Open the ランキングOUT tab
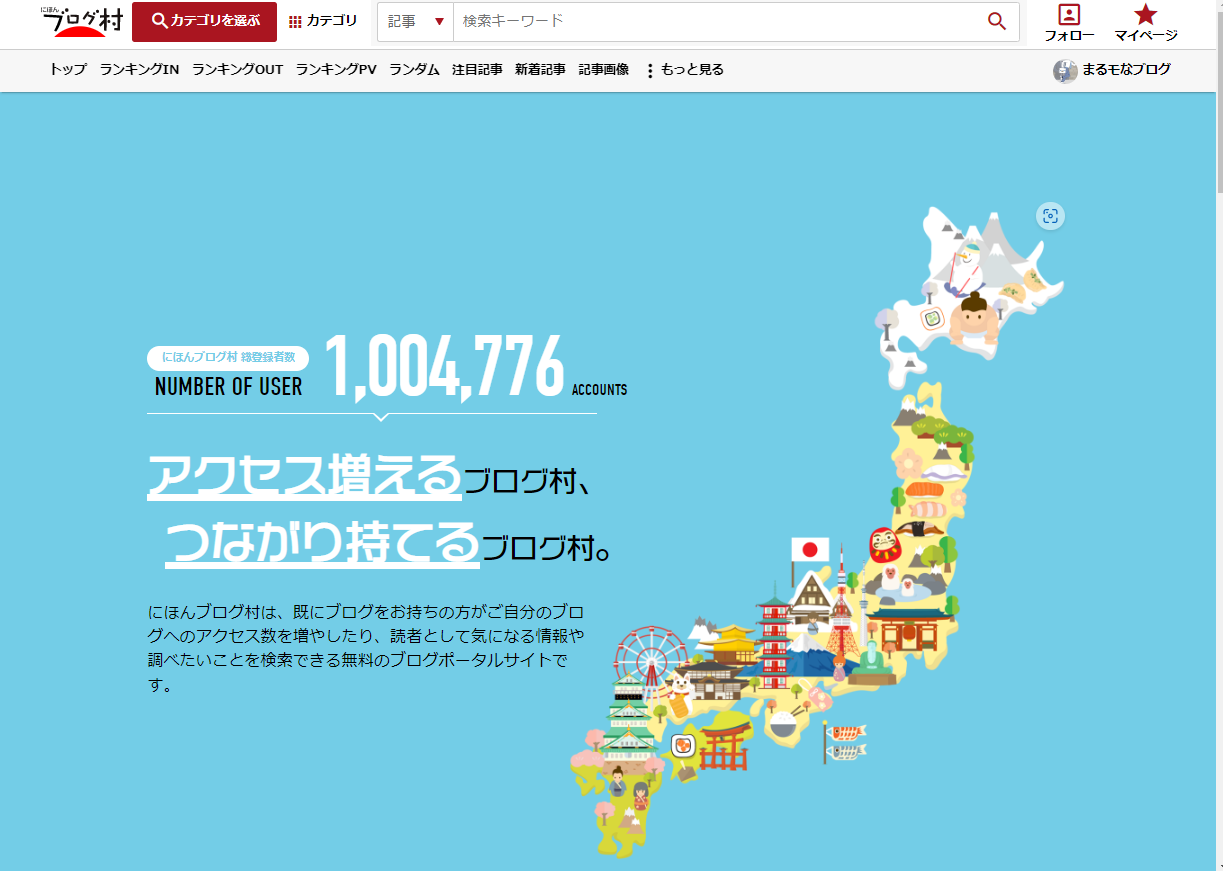This screenshot has height=871, width=1223. [x=238, y=70]
